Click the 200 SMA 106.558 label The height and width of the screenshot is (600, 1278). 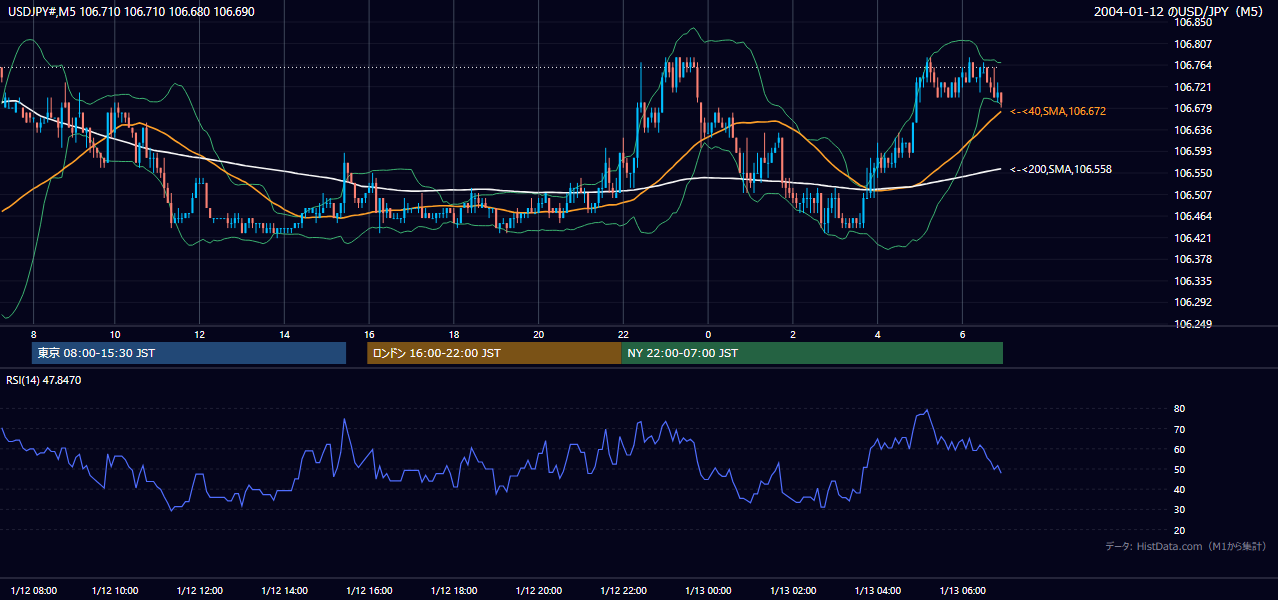coord(1061,169)
